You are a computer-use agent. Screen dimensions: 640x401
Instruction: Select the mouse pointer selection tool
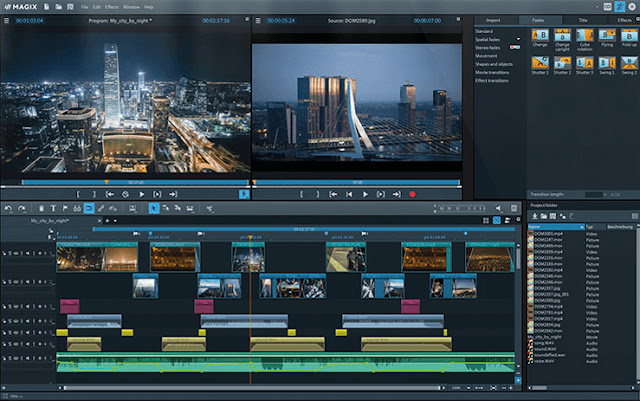pos(154,208)
